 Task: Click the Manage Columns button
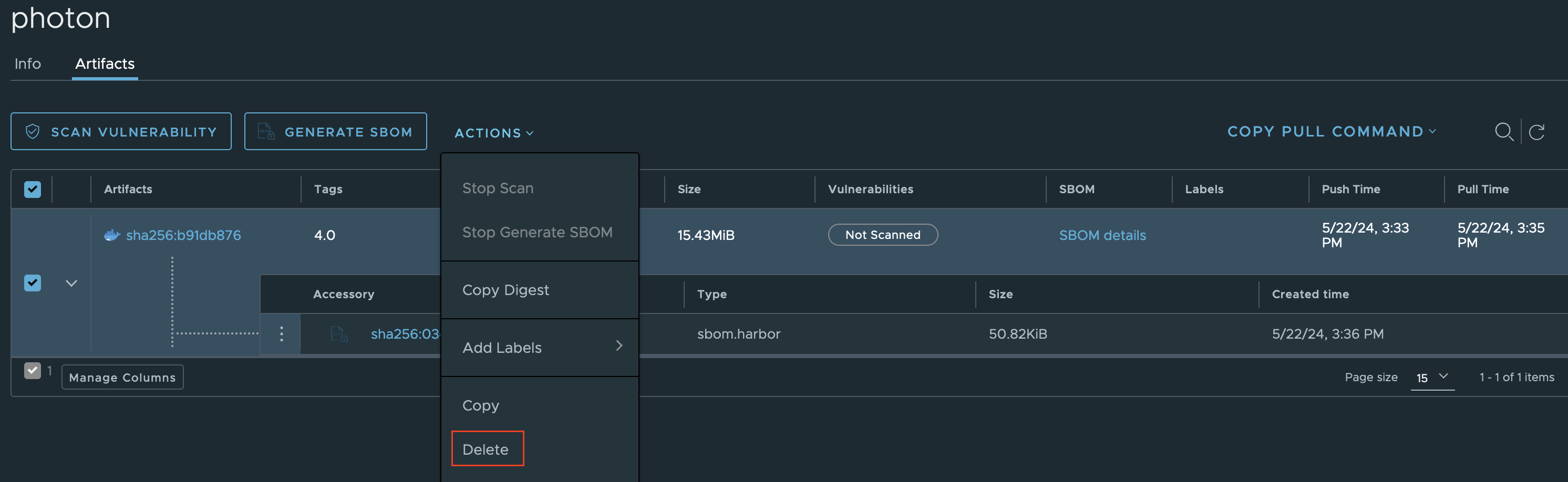click(122, 376)
